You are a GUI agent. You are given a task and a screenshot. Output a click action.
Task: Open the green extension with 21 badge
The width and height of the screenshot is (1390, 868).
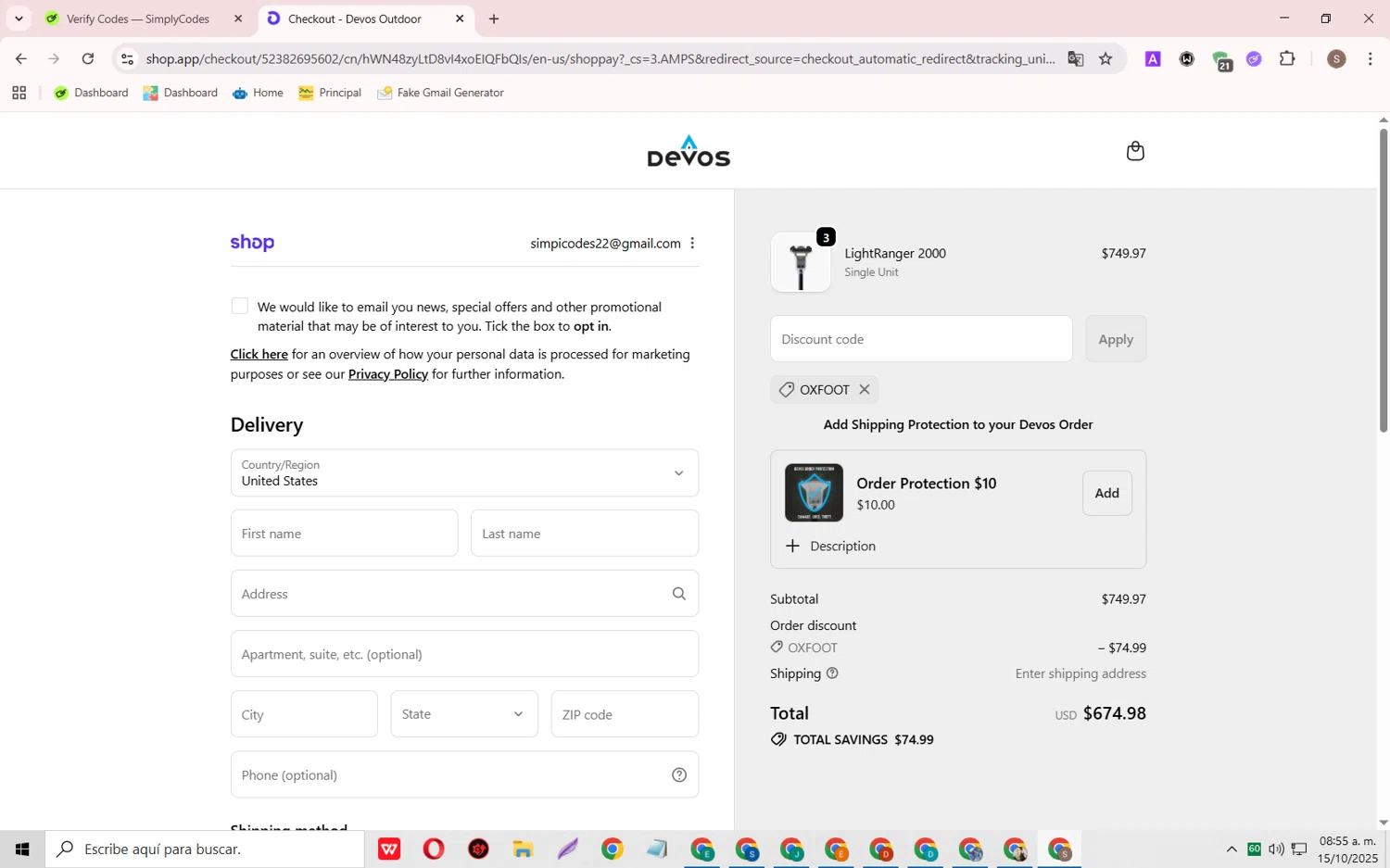[1221, 60]
